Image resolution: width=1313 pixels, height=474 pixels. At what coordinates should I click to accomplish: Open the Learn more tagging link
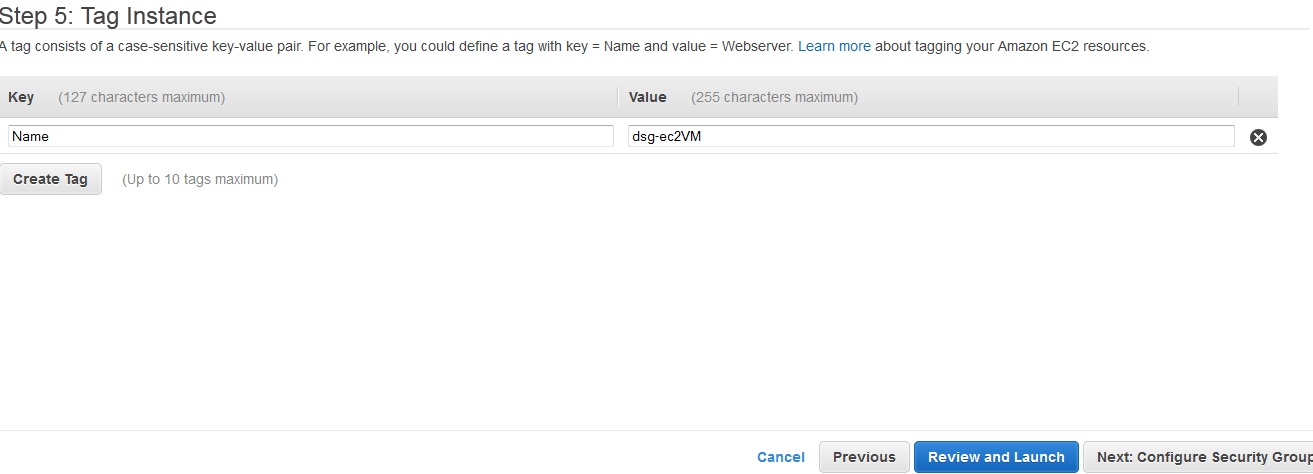click(x=834, y=46)
